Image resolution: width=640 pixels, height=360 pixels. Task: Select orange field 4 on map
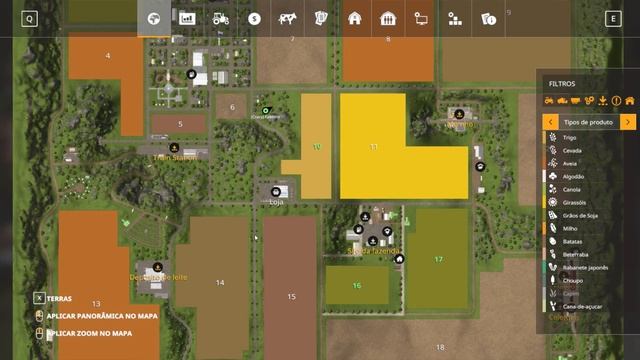(x=108, y=56)
